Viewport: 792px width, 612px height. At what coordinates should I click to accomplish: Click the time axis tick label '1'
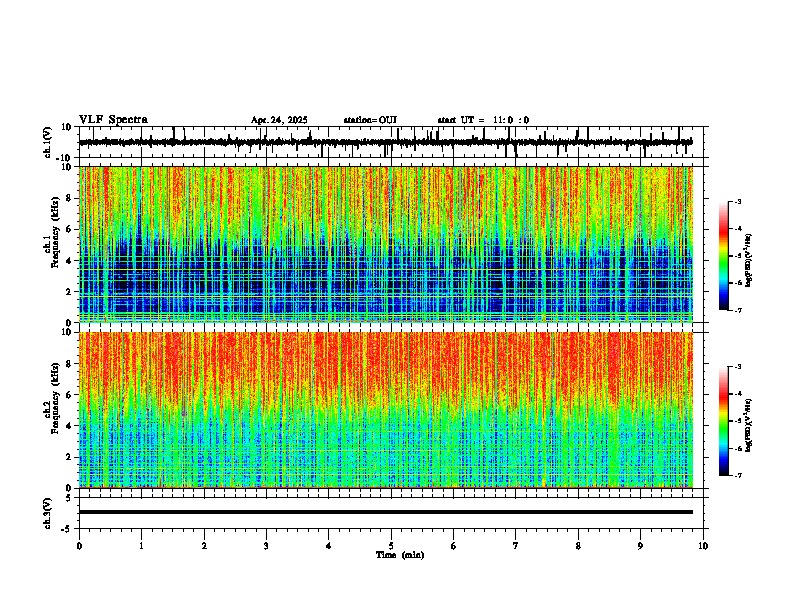coord(141,546)
